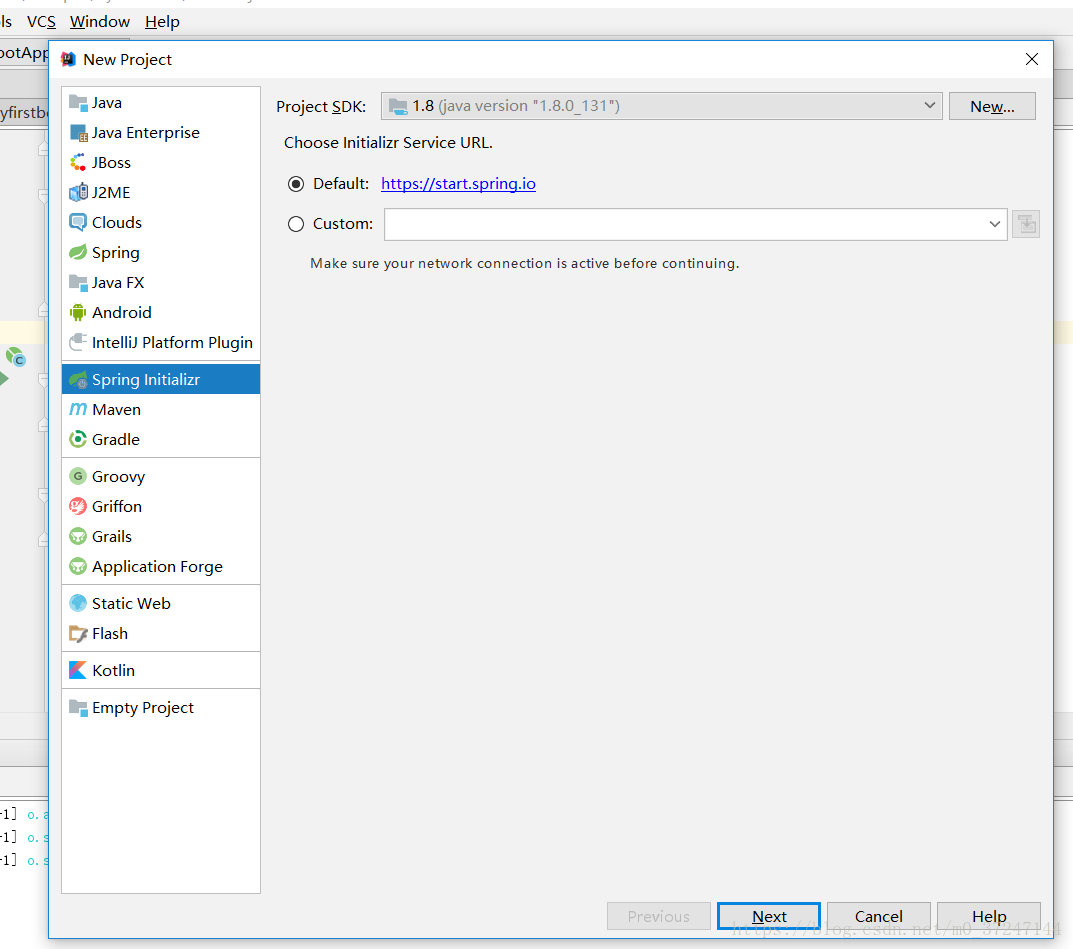Click the Spring class gutter icon in editor

click(15, 356)
